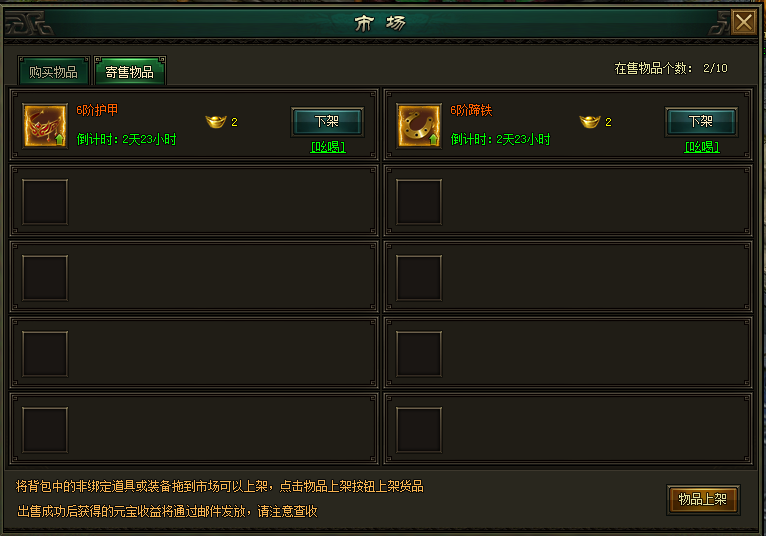This screenshot has width=766, height=536.
Task: Delist the 6阶蹄铁 with the 下架 button
Action: click(702, 121)
